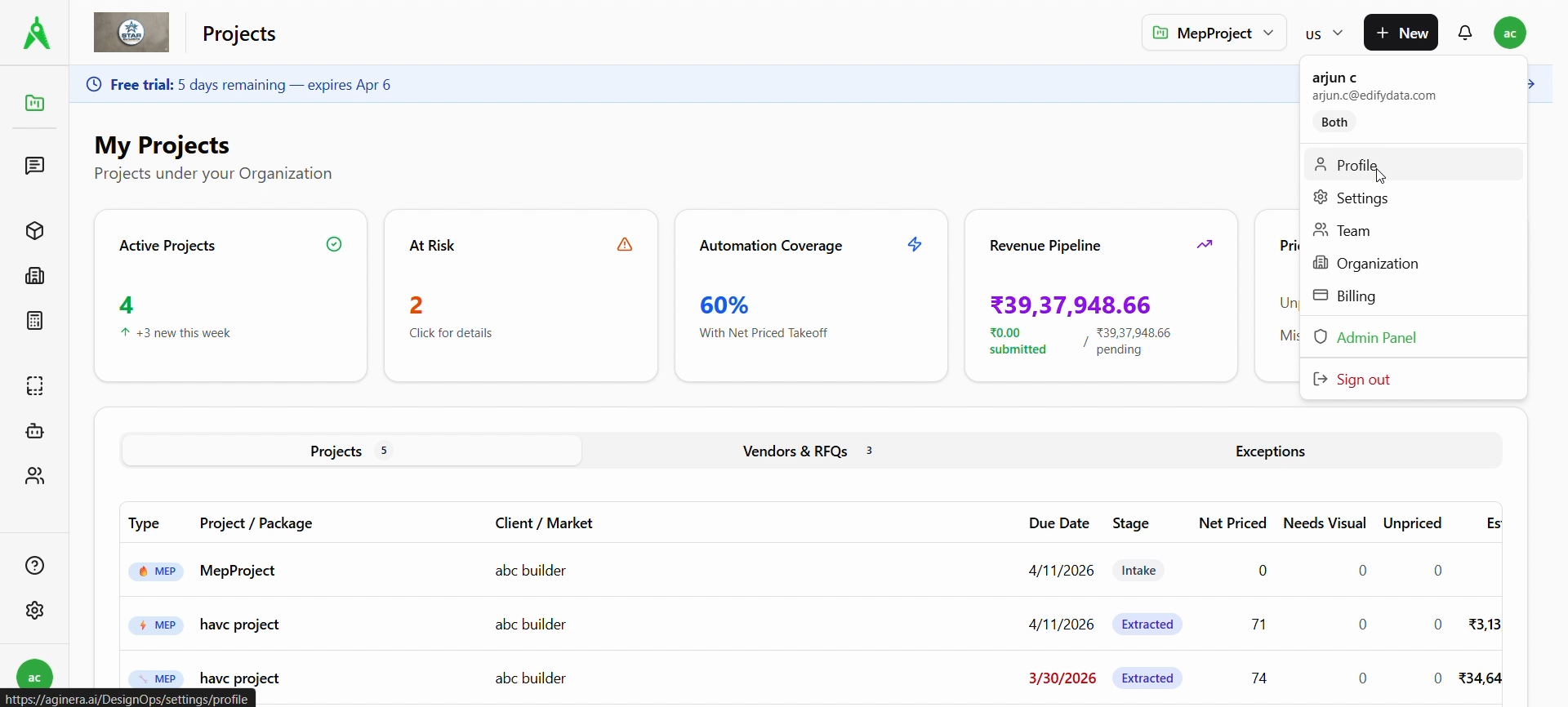Open the help question mark icon
Image resolution: width=1568 pixels, height=707 pixels.
(x=34, y=566)
